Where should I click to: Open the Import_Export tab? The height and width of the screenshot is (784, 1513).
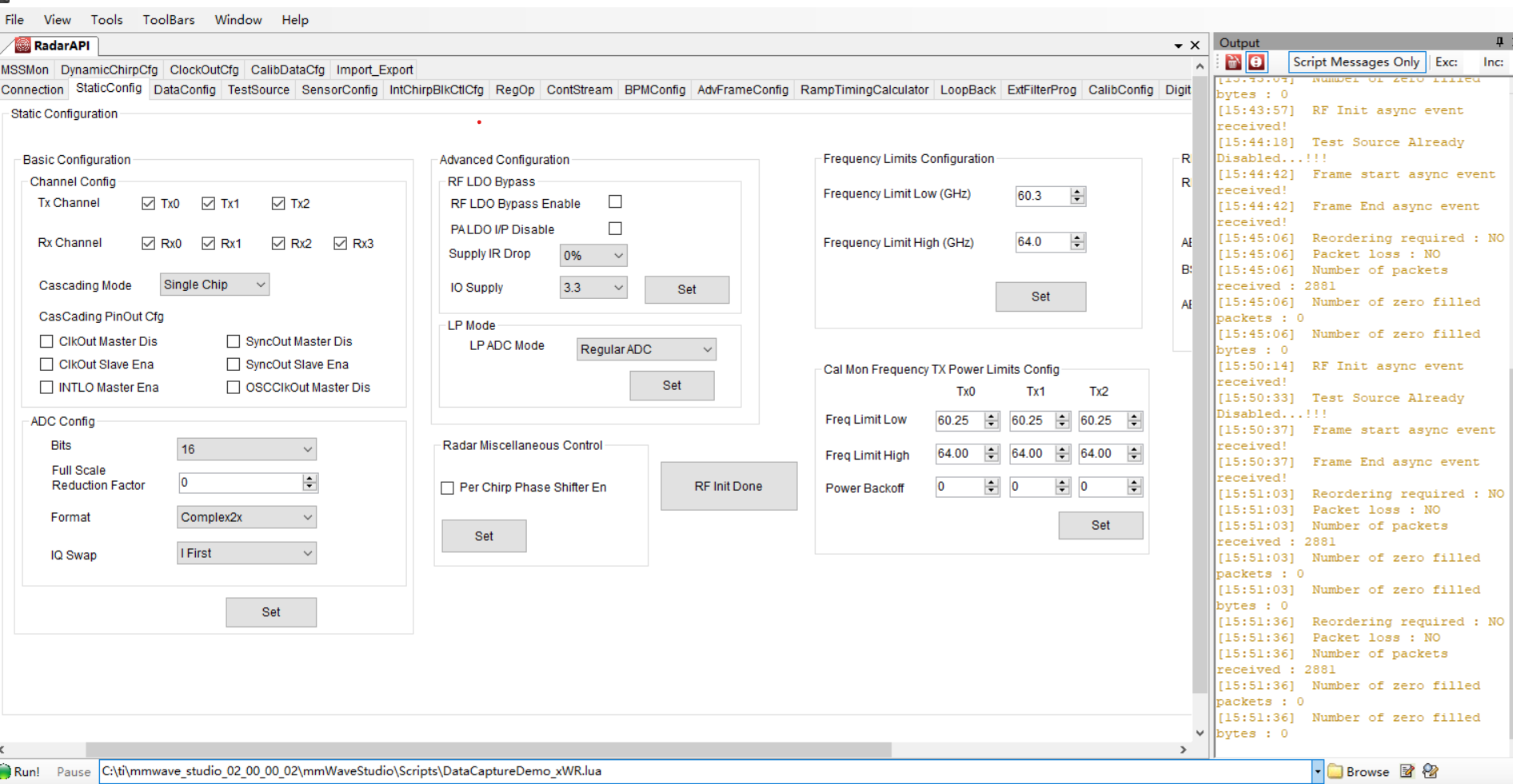[x=374, y=70]
